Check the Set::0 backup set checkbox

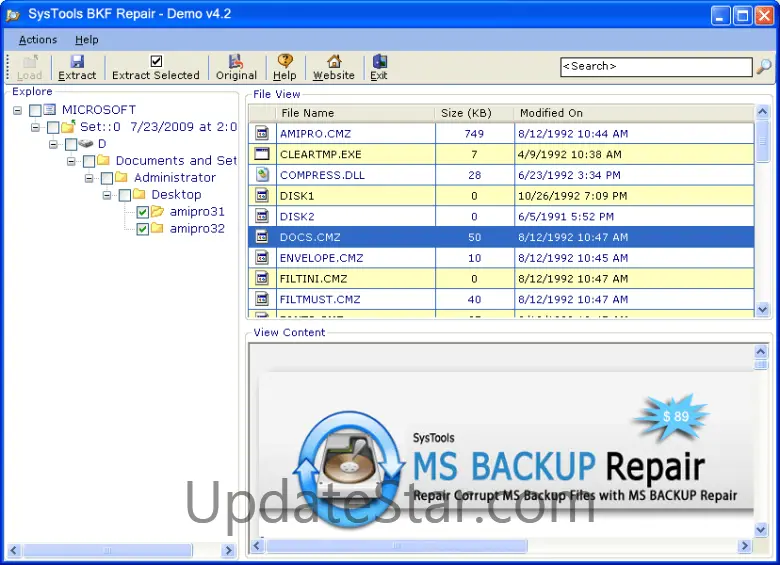(x=53, y=127)
